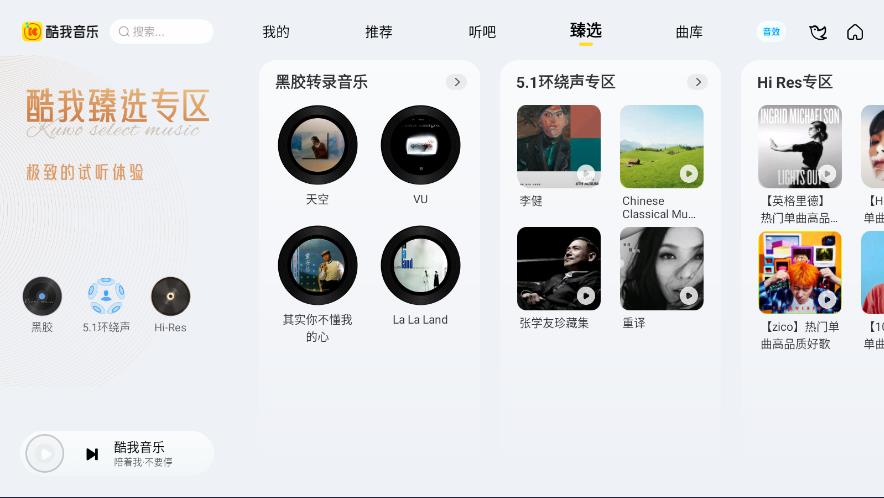Screen dimensions: 884x498
Task: Select the Hi-Res disc icon
Action: coord(170,296)
